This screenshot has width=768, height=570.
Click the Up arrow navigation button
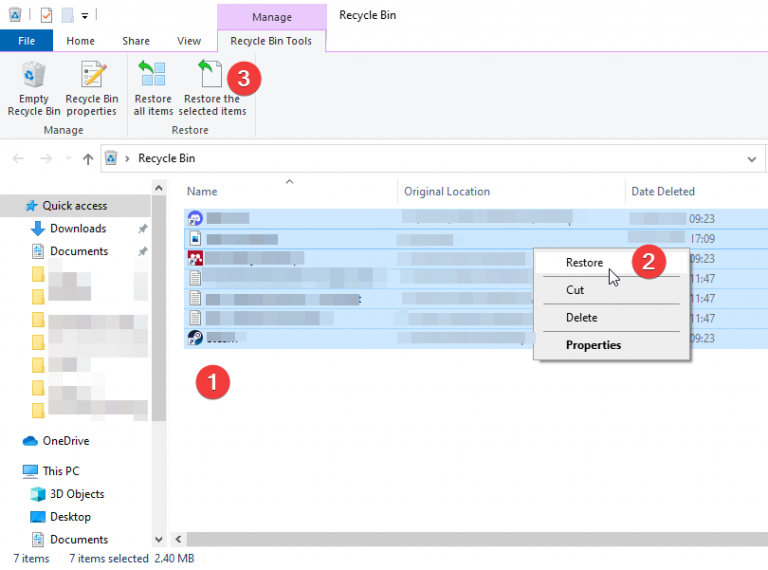[88, 158]
